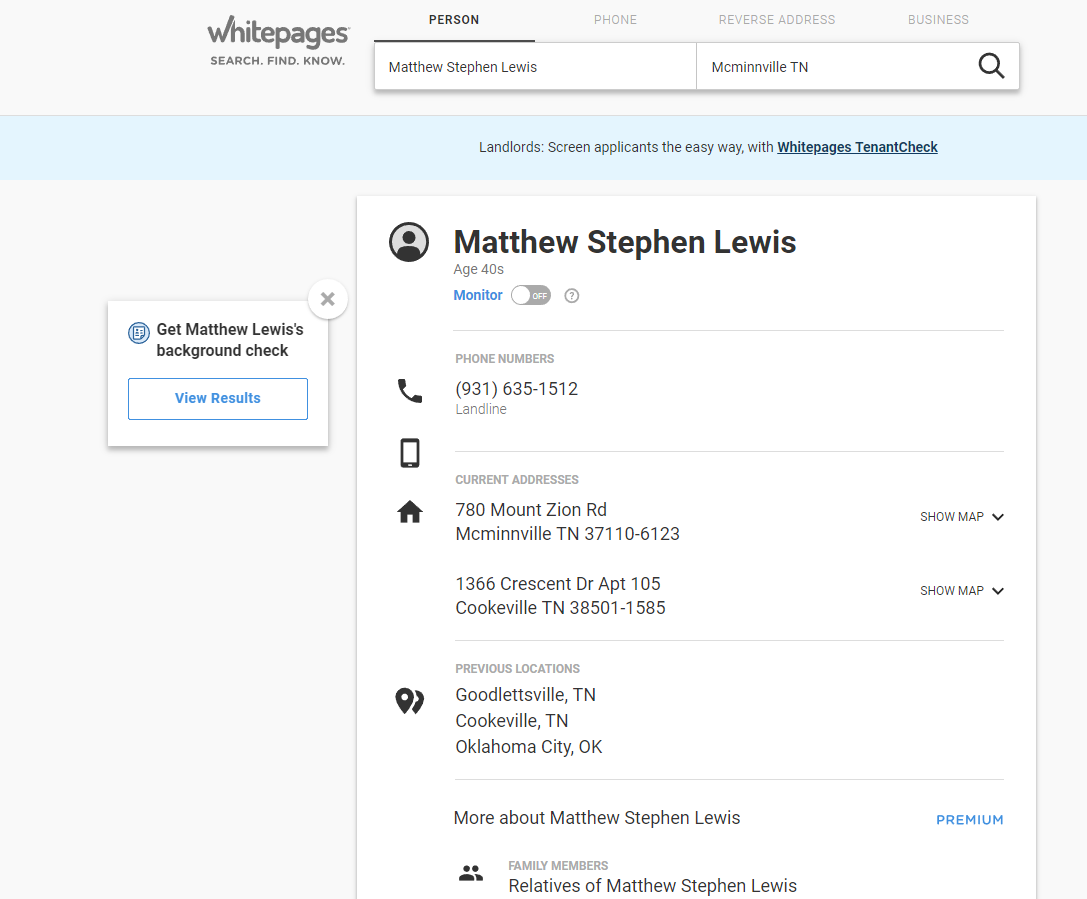The width and height of the screenshot is (1087, 899).
Task: Click the magnifying glass search icon
Action: [991, 67]
